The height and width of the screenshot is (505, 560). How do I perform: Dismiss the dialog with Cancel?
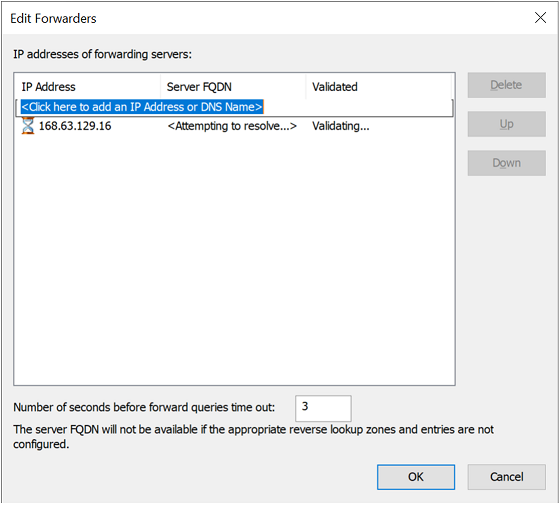click(506, 477)
